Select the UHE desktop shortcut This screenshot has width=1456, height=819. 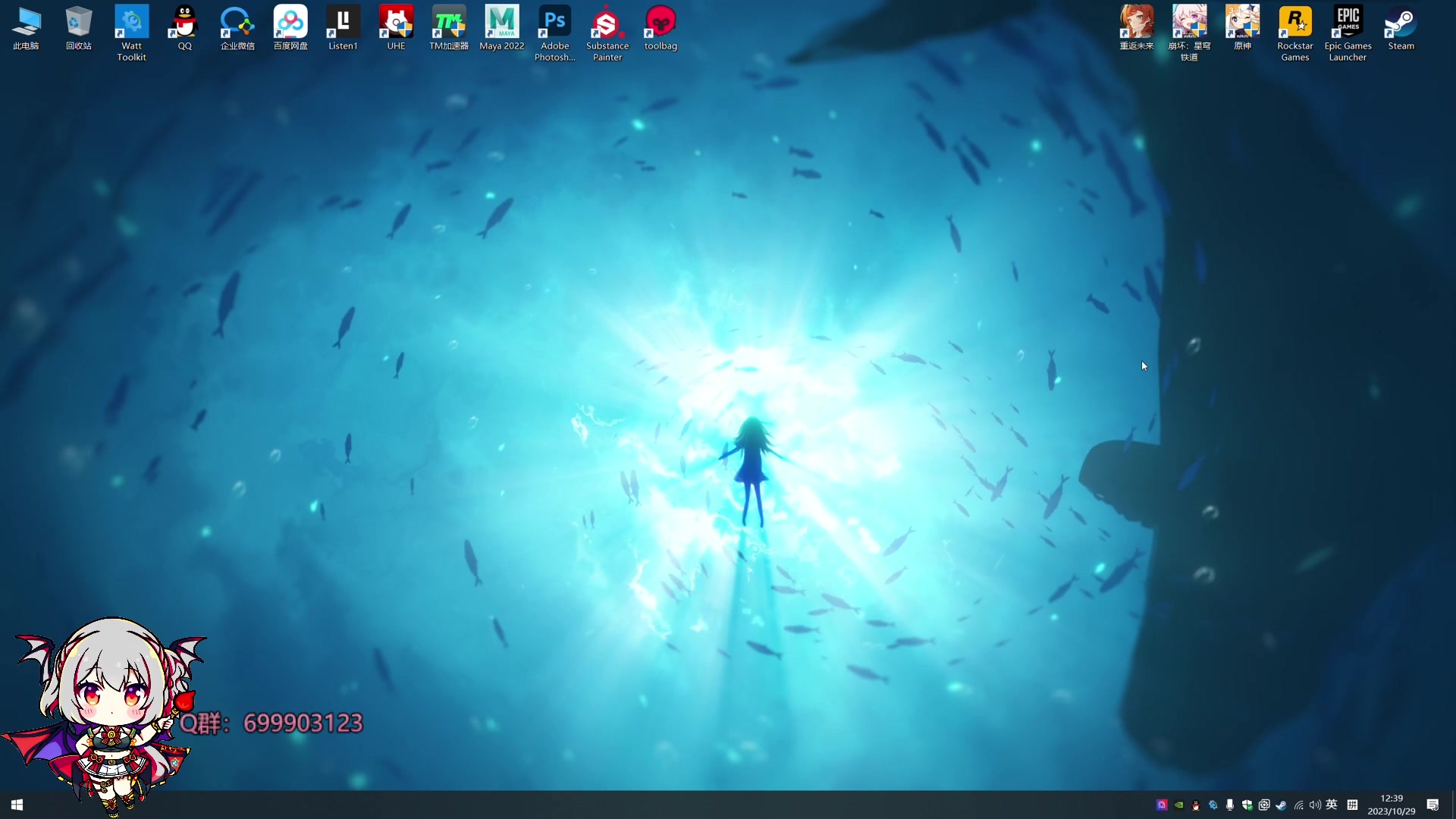pos(396,29)
